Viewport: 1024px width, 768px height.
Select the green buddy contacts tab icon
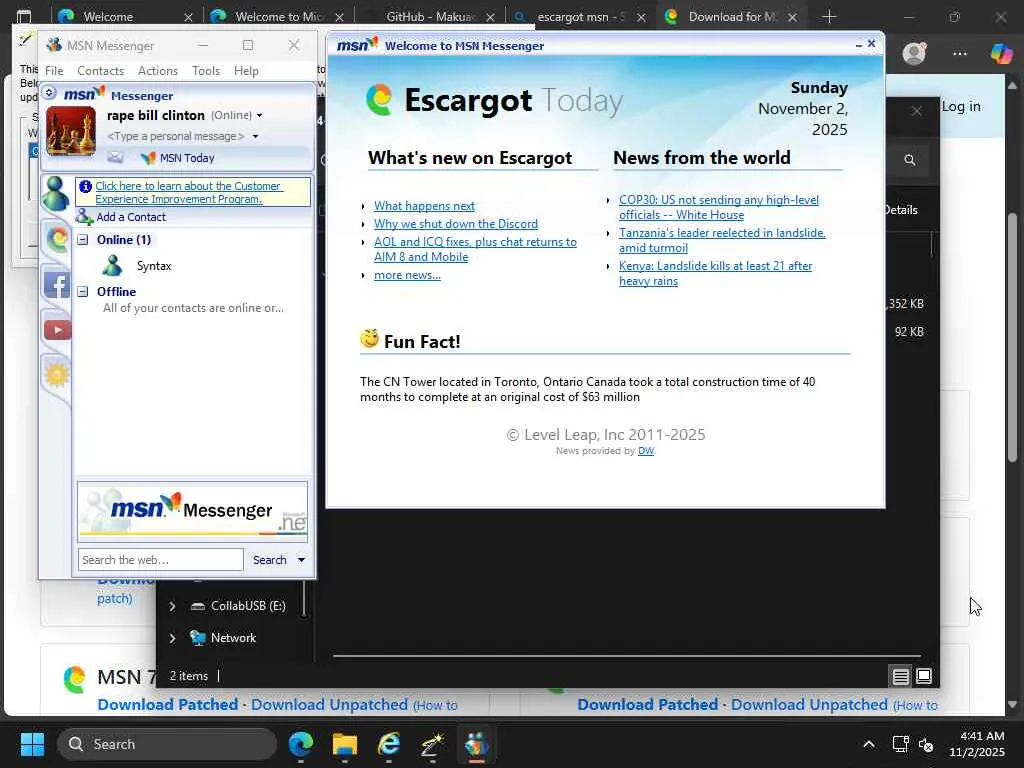point(56,193)
